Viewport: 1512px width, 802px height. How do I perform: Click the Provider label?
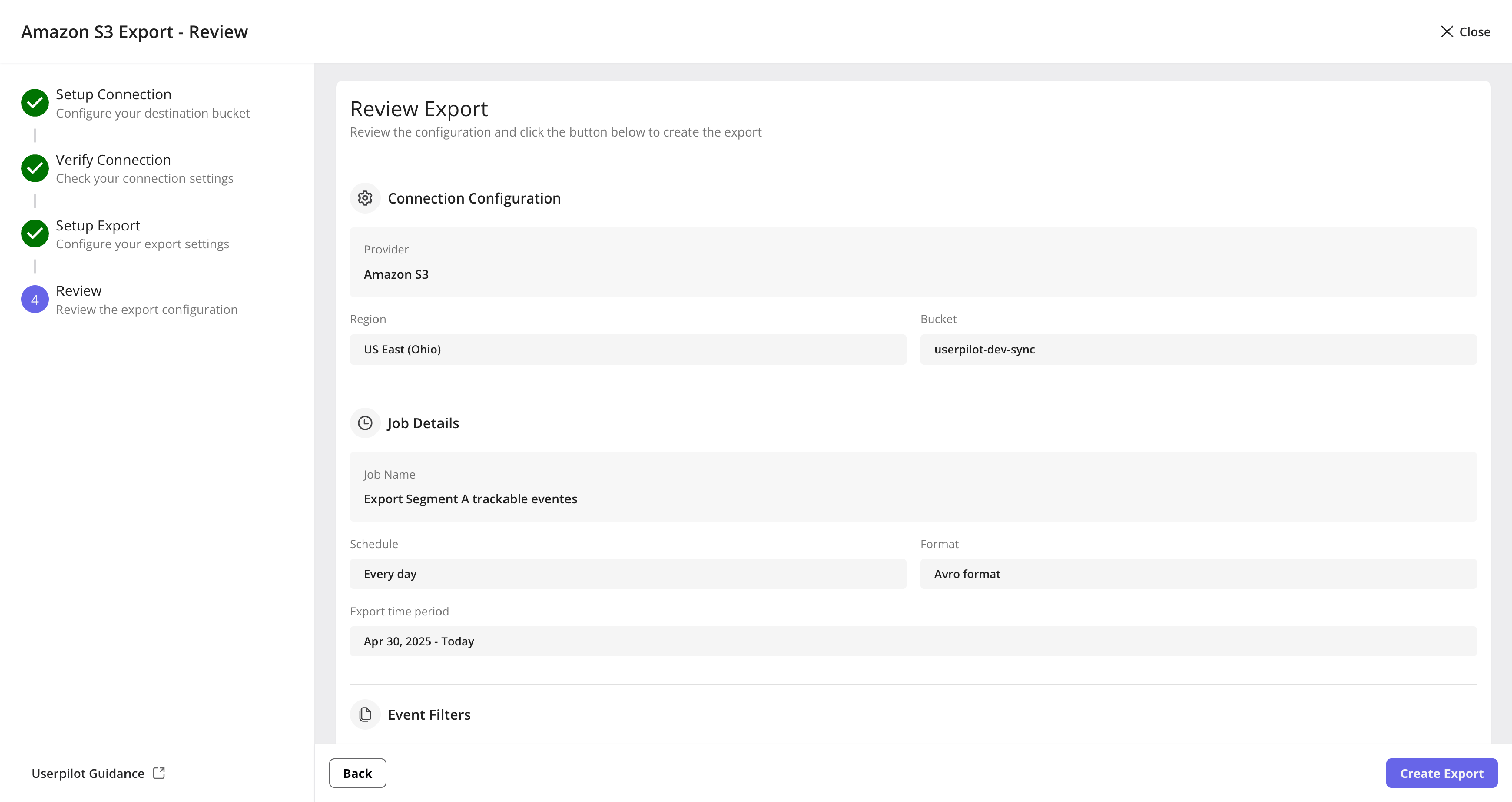386,250
